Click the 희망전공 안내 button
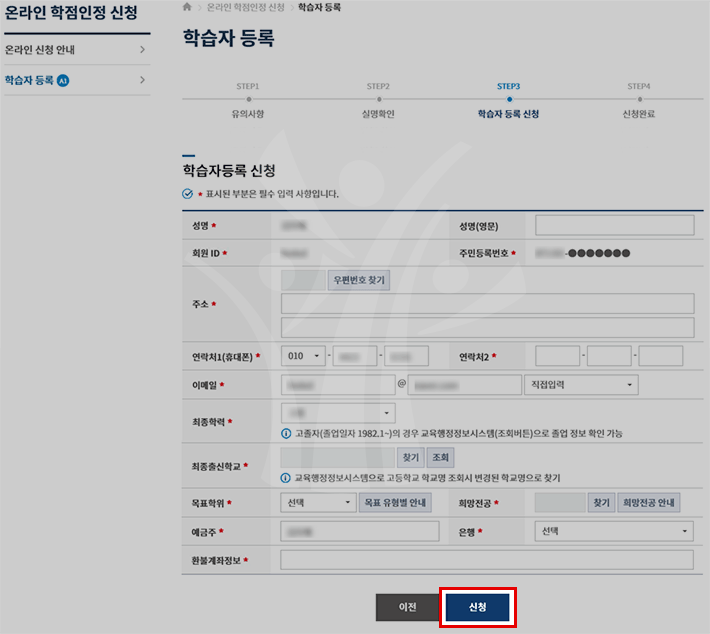 tap(649, 503)
